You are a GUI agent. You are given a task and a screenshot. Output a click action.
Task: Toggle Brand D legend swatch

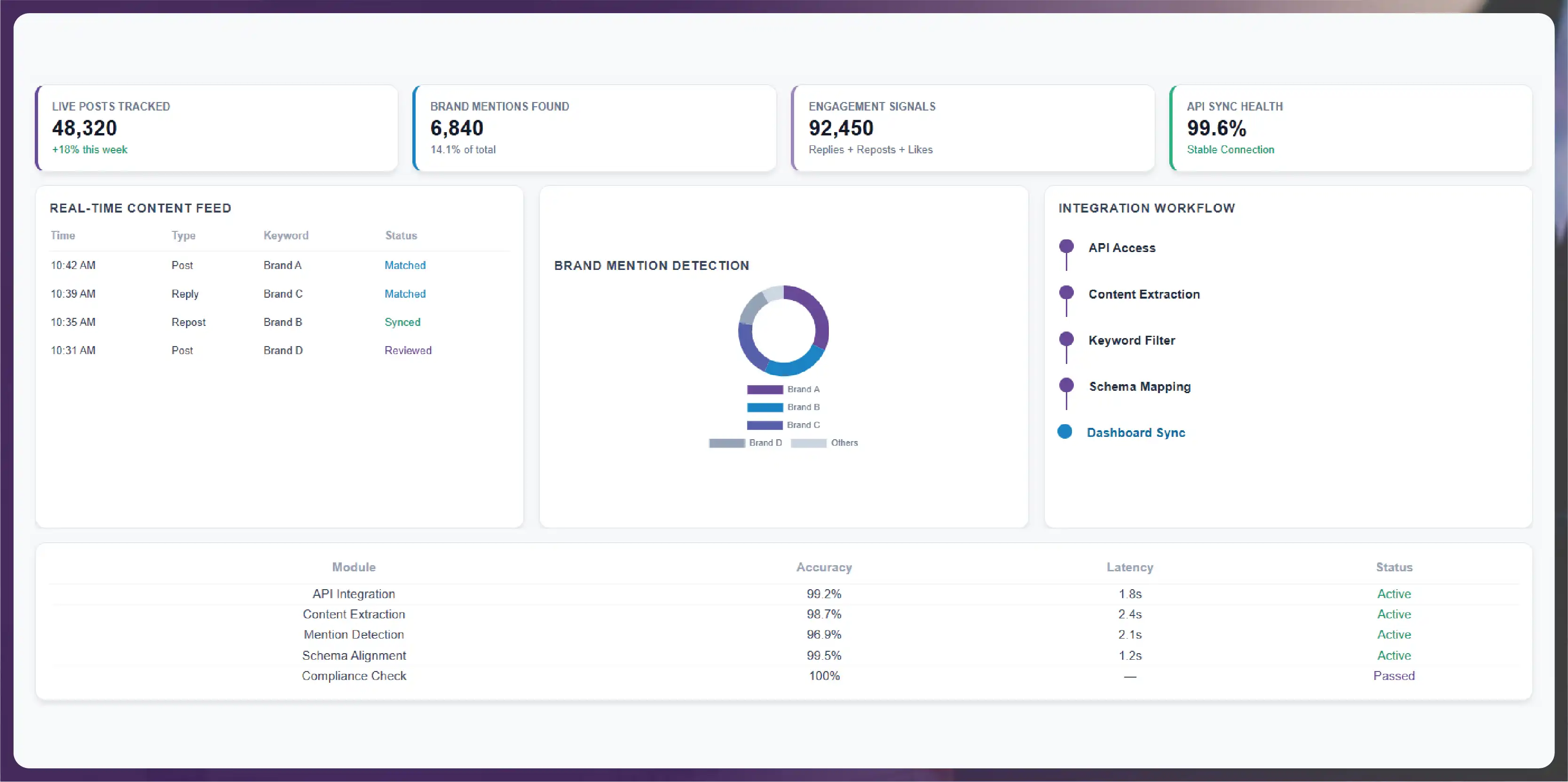(727, 443)
